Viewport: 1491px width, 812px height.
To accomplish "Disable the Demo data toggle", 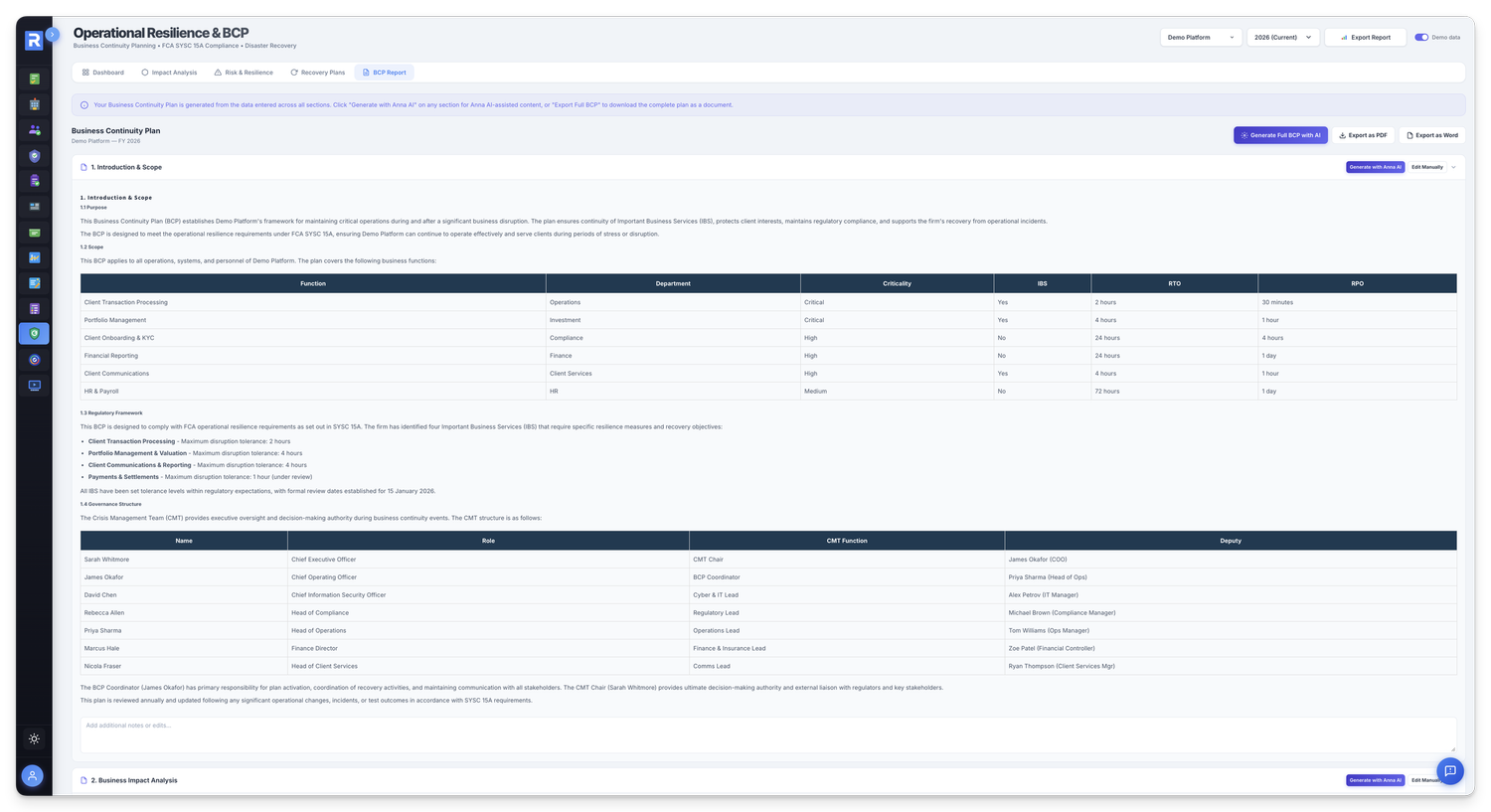I will [1420, 37].
